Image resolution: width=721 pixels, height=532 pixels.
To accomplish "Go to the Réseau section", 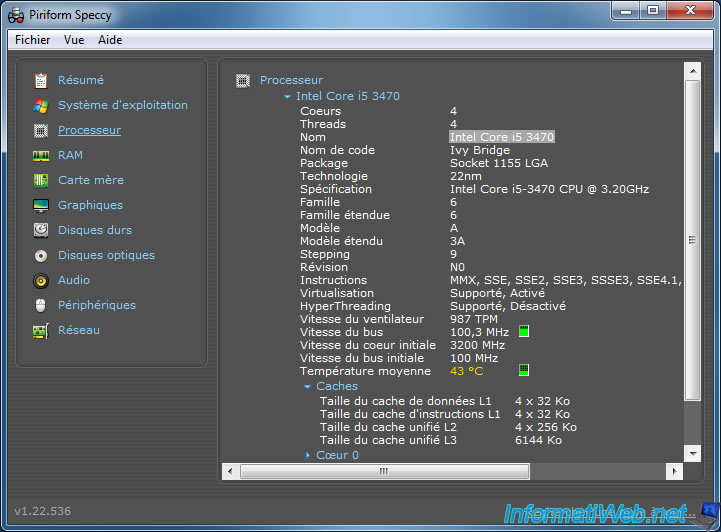I will [x=79, y=330].
